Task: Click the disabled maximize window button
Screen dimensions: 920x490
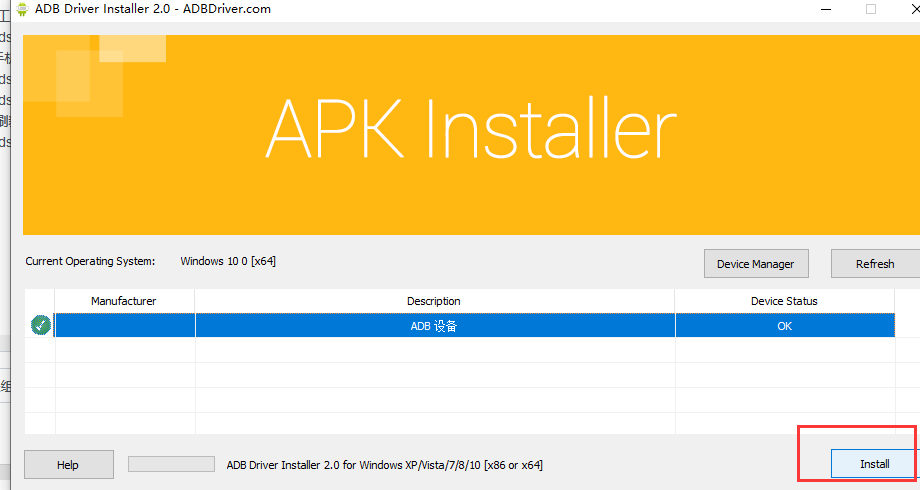Action: [x=871, y=9]
